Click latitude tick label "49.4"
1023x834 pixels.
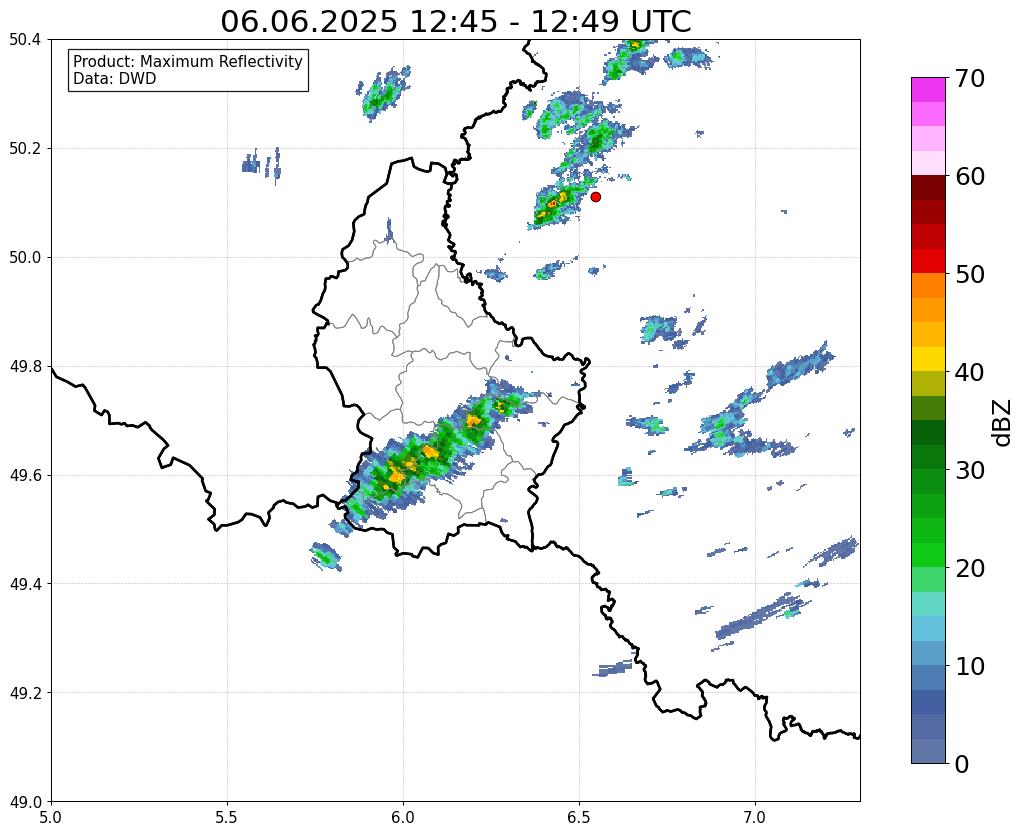(x=25, y=584)
